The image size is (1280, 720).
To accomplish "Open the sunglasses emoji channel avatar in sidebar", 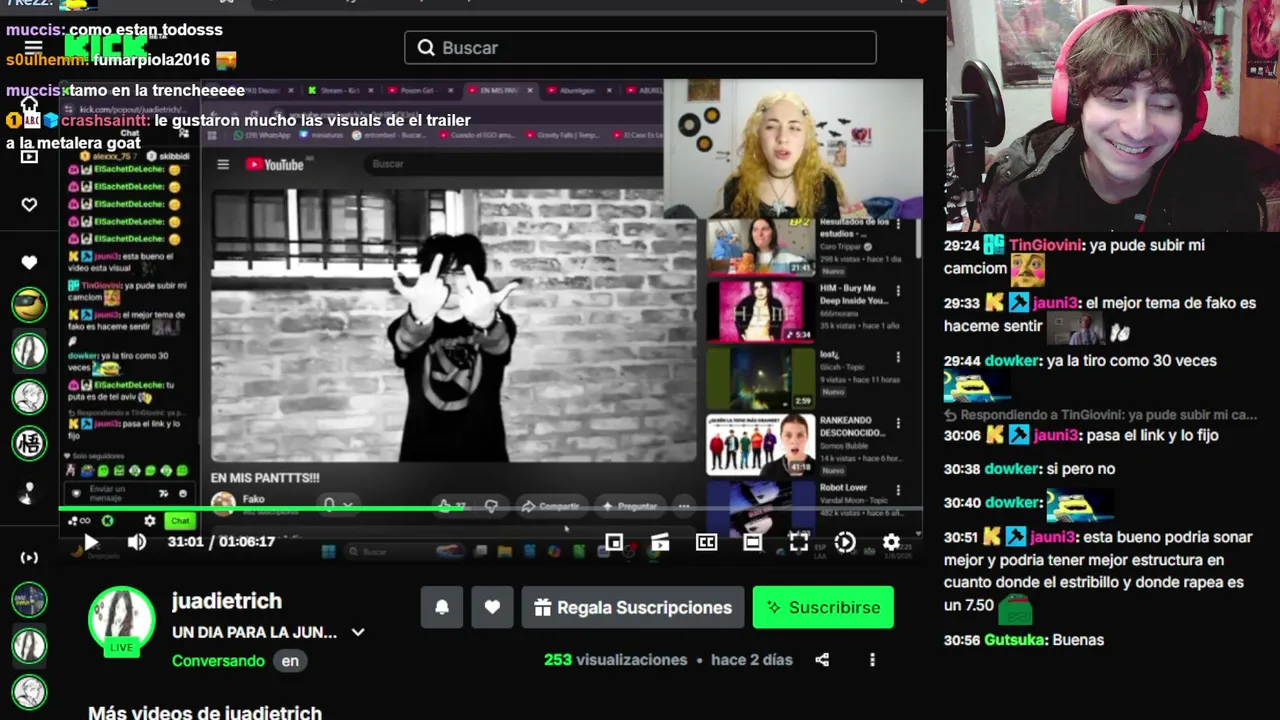I will [x=29, y=304].
